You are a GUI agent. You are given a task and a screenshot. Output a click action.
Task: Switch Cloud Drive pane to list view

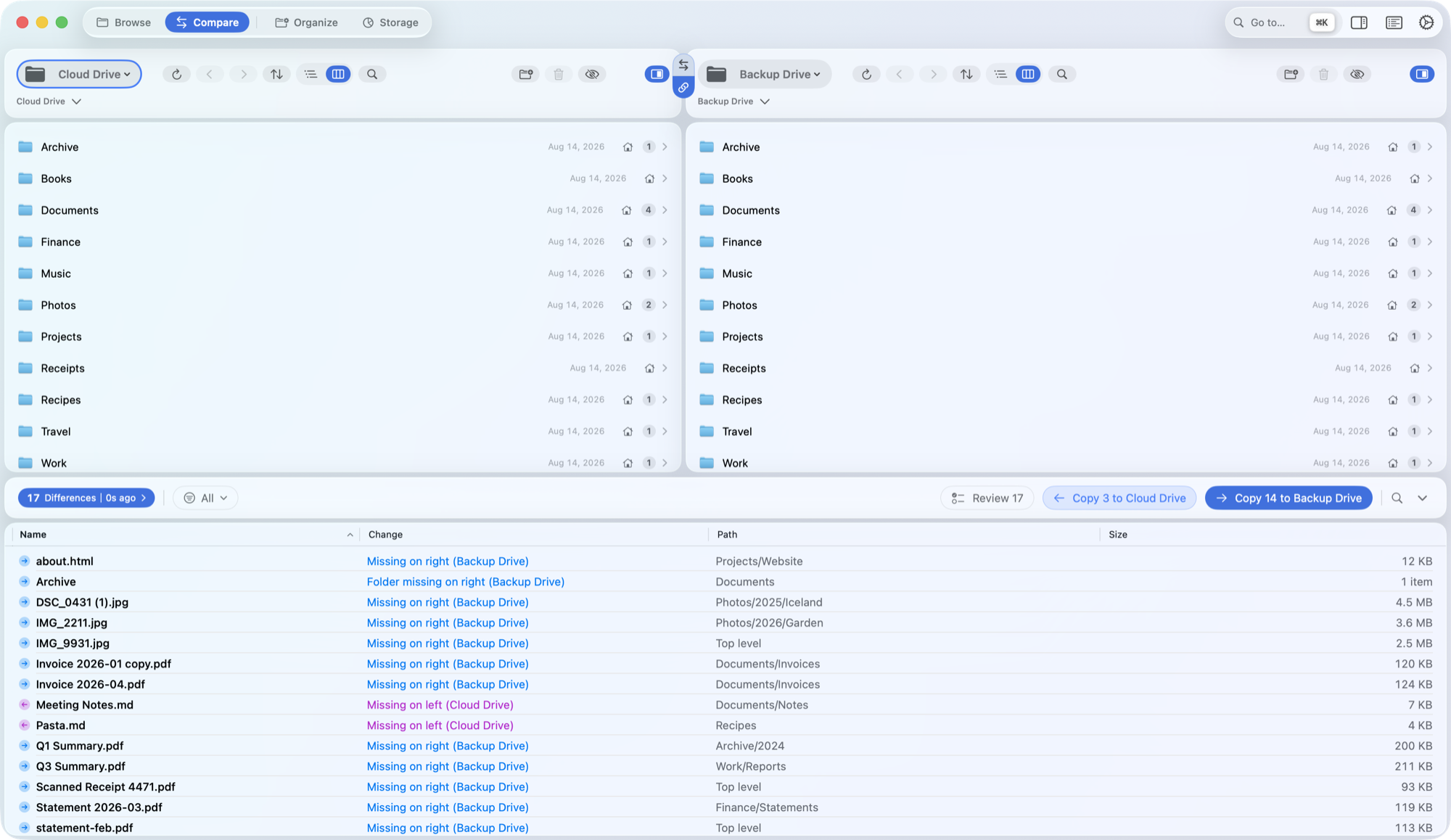[x=311, y=74]
